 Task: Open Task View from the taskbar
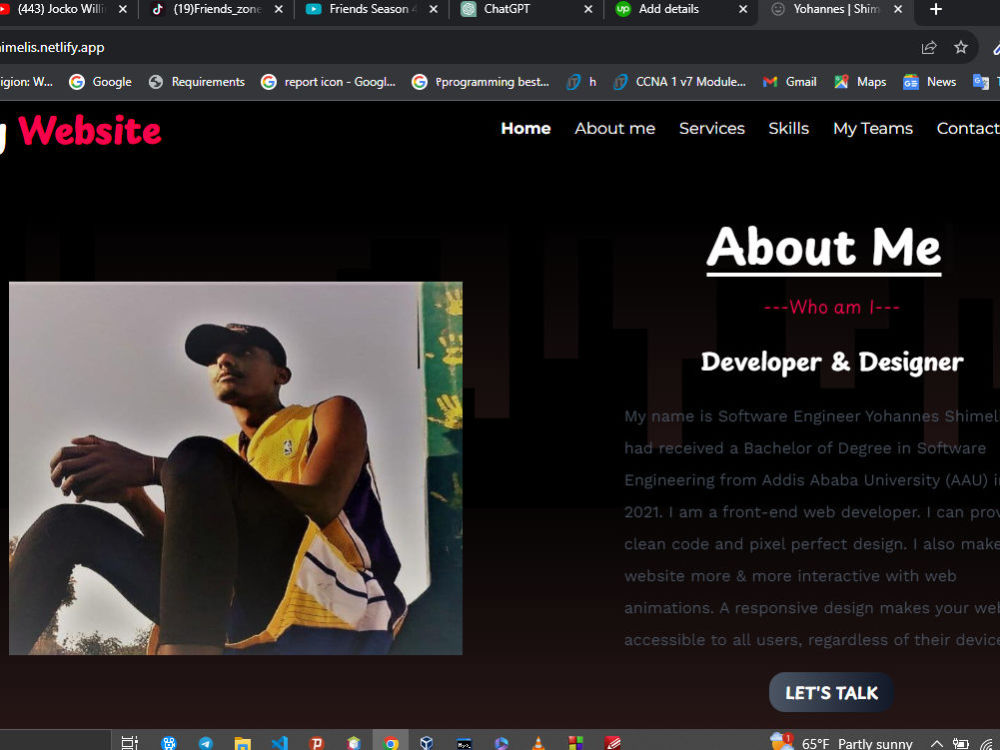(128, 742)
